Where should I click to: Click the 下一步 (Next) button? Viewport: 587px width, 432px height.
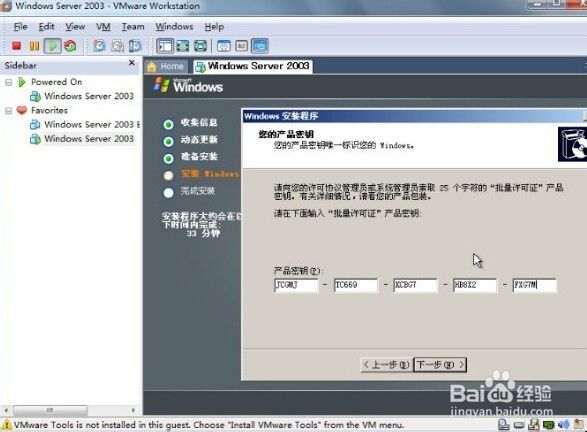(440, 364)
